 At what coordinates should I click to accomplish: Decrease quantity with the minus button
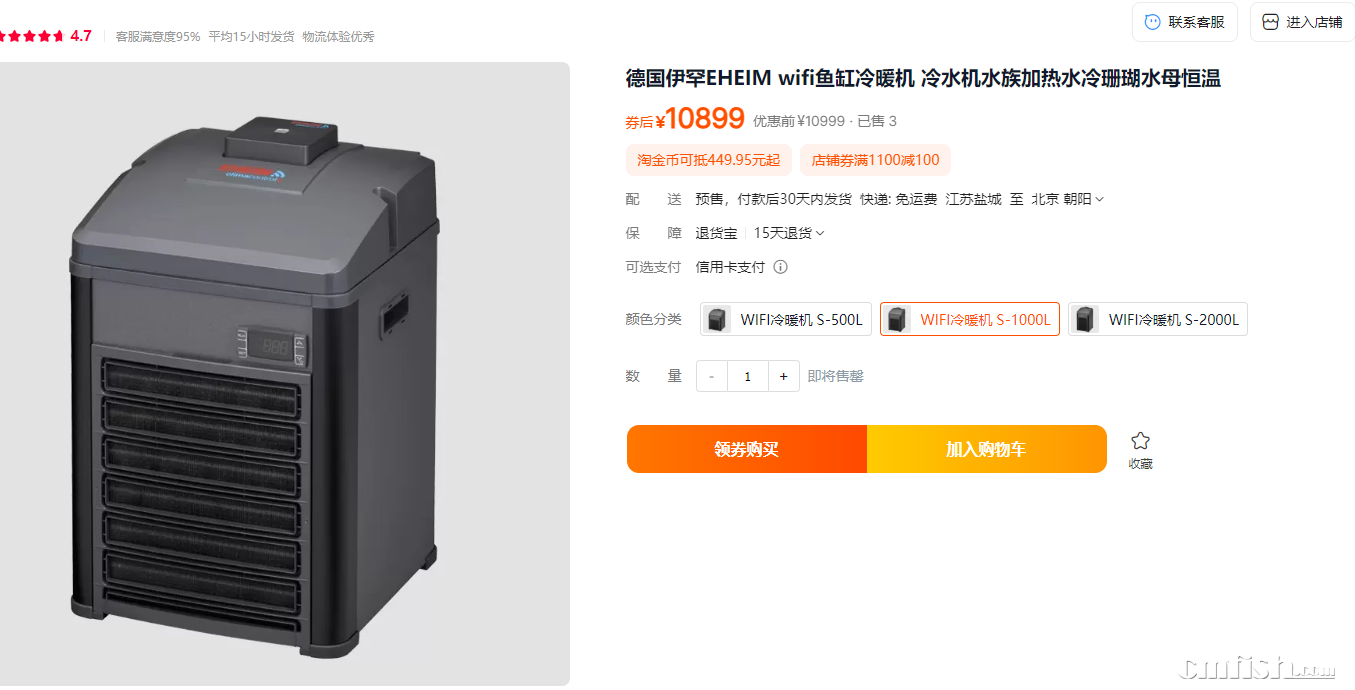point(711,376)
